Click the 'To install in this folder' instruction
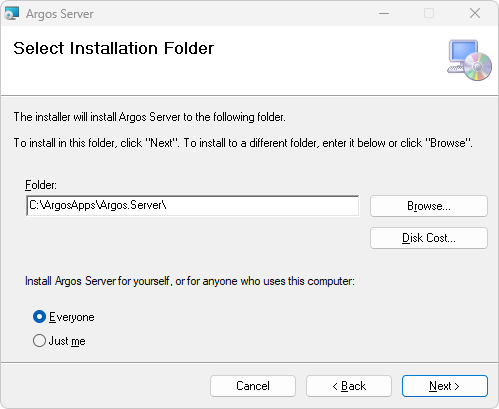 pyautogui.click(x=243, y=143)
